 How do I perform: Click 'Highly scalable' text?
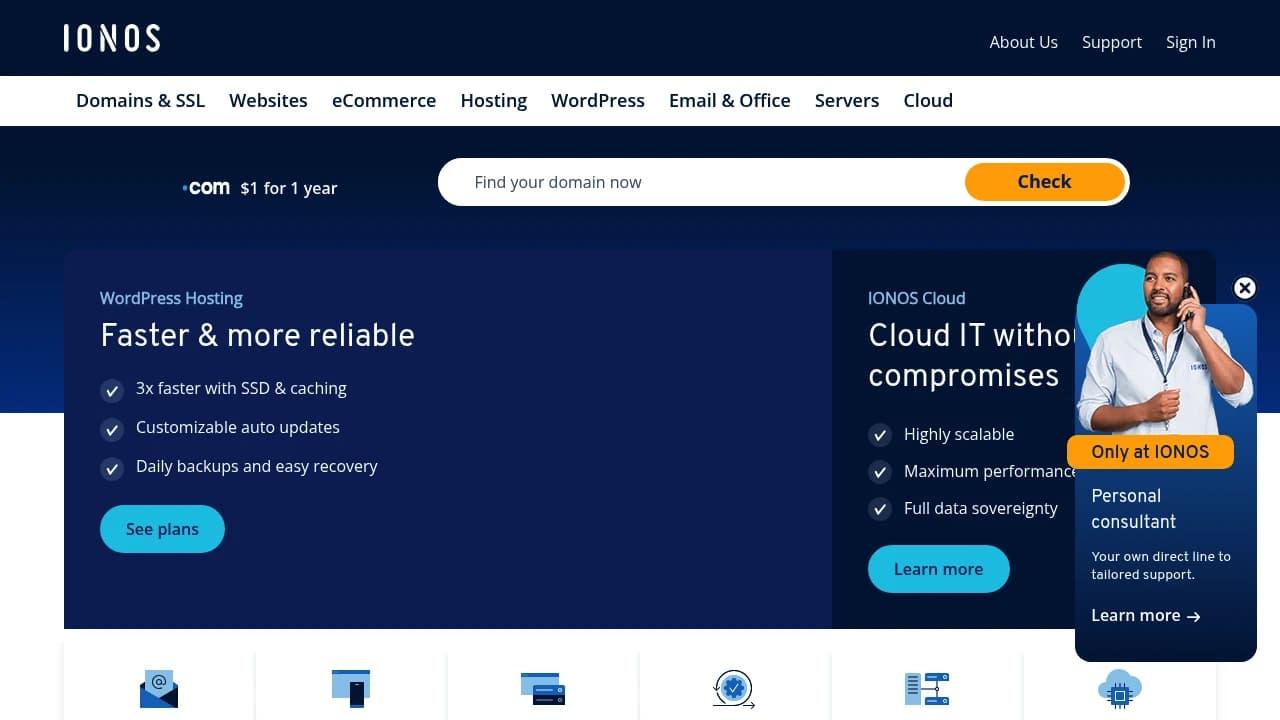point(959,434)
